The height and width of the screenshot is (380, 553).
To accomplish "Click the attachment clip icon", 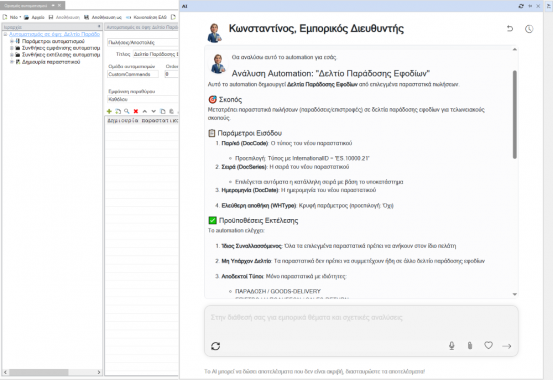I will pos(470,346).
